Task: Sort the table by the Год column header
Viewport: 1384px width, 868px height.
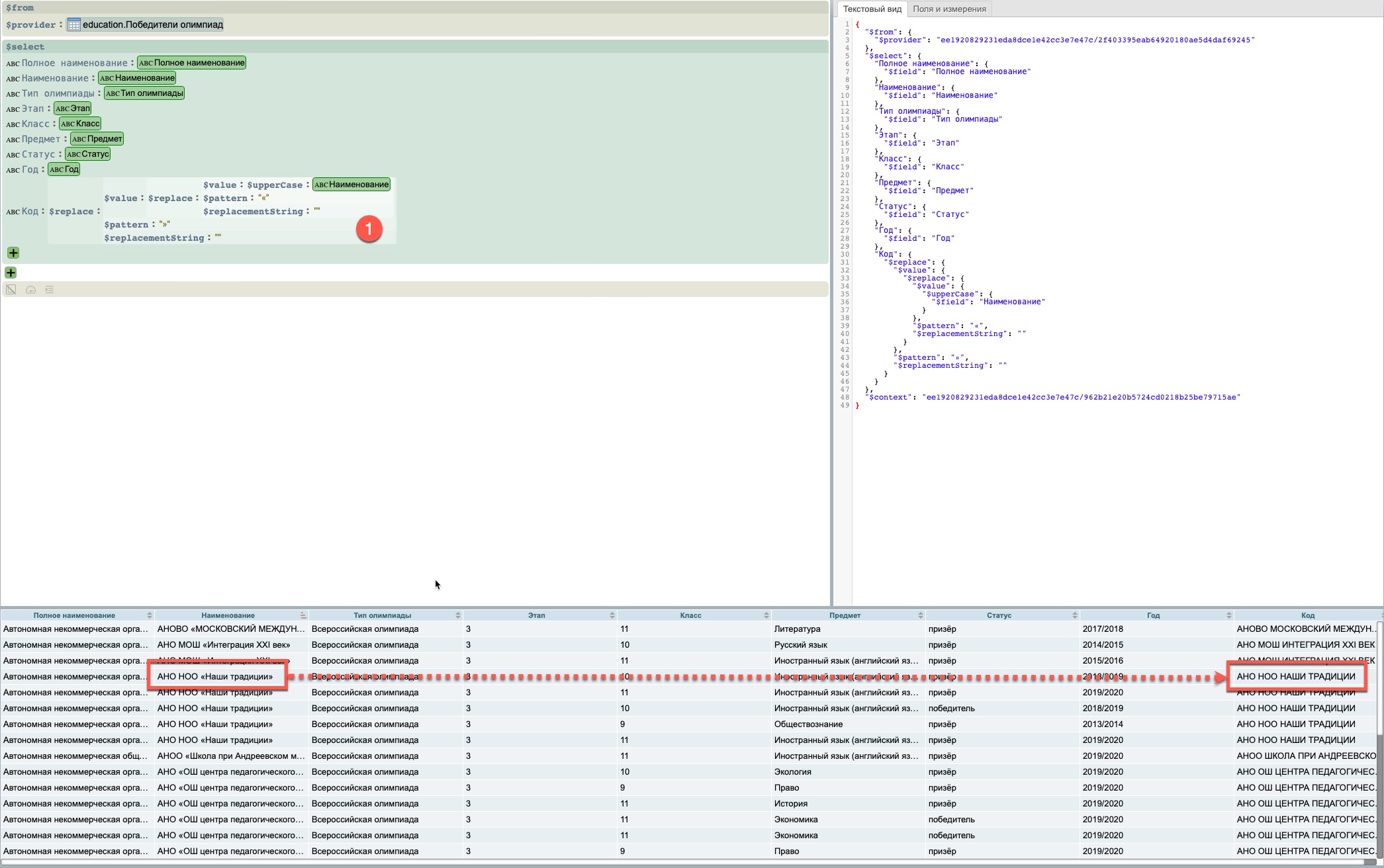Action: (1153, 615)
